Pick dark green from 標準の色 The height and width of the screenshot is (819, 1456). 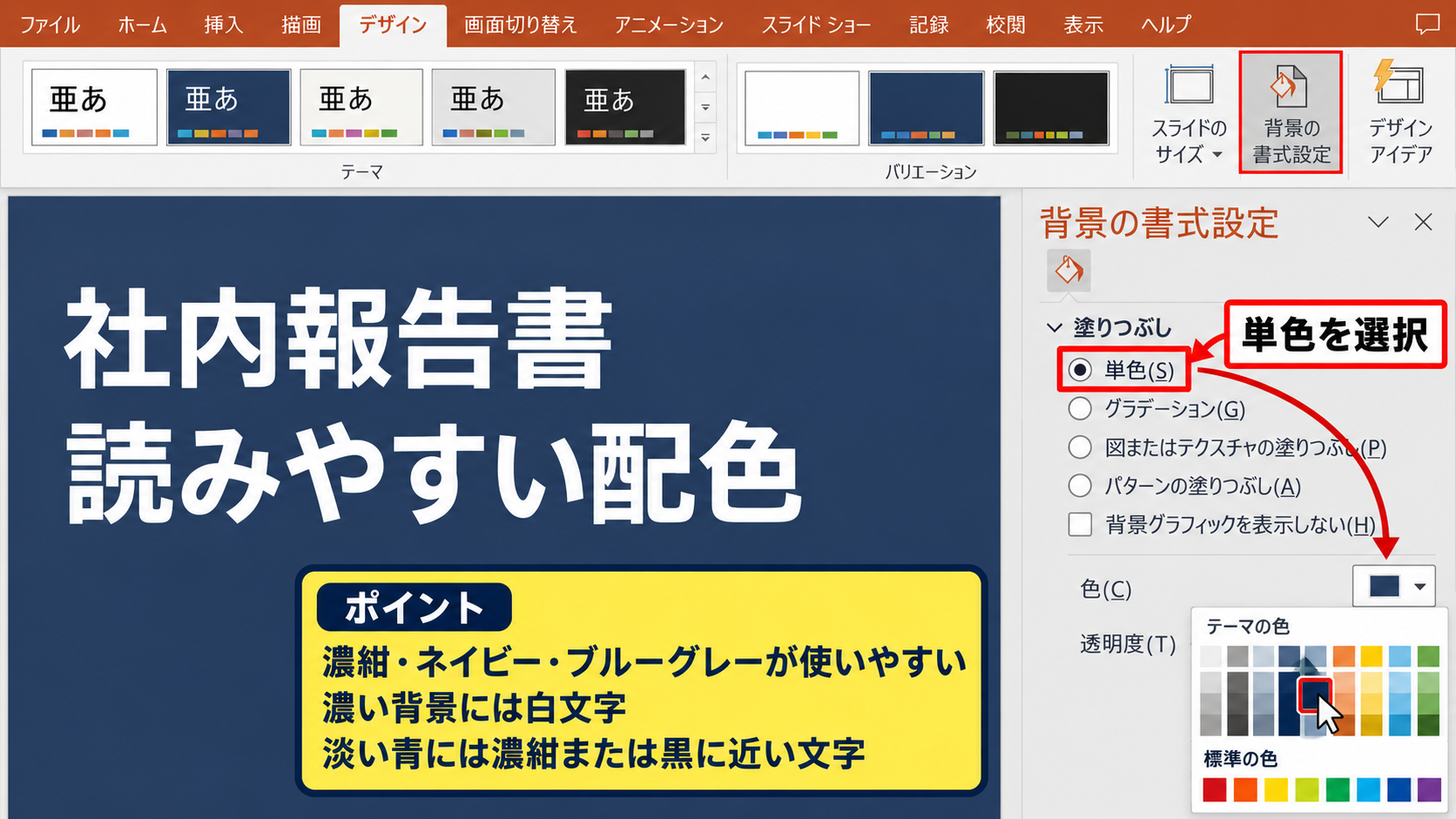click(x=1338, y=789)
